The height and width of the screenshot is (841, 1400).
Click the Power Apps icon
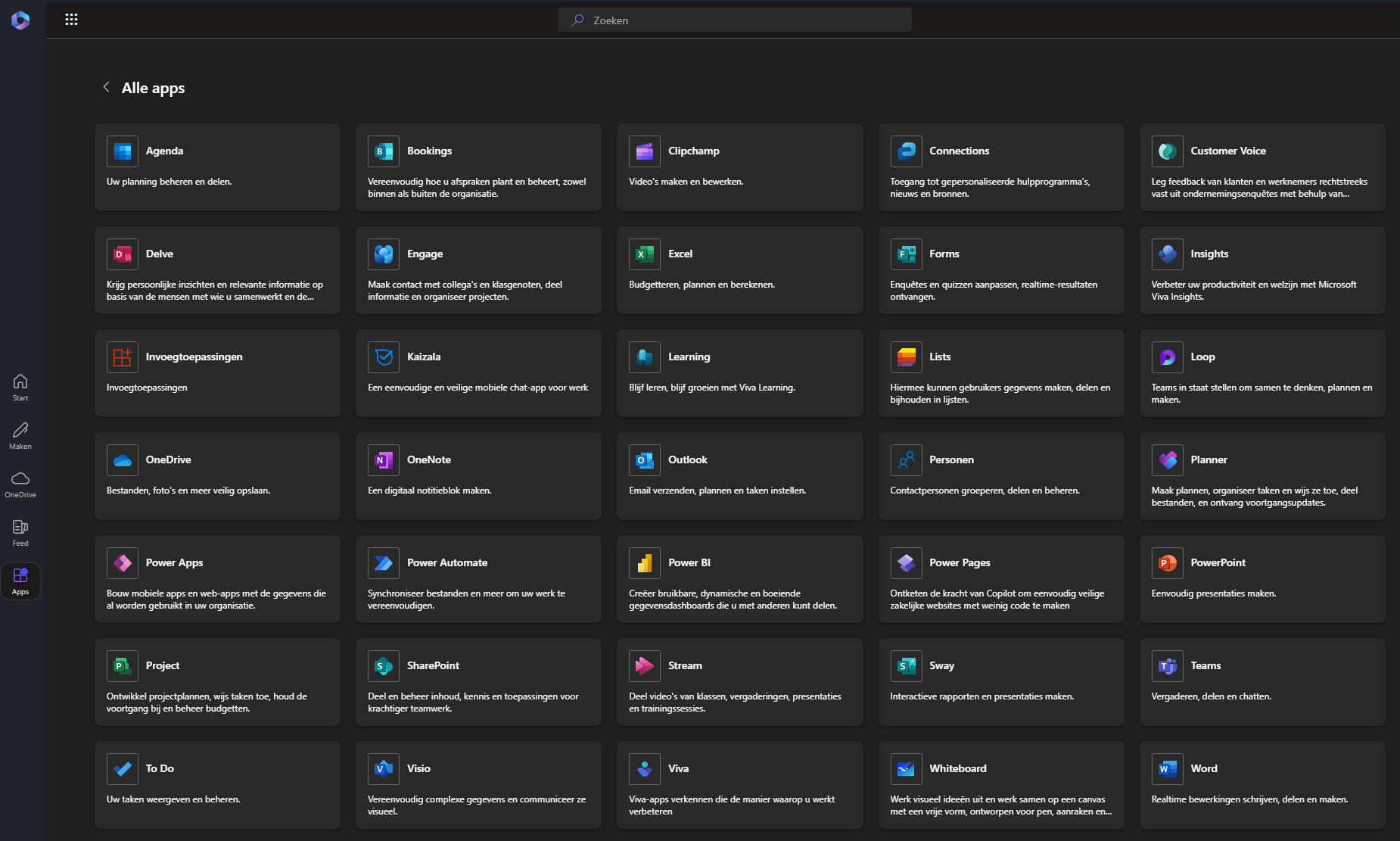[123, 563]
